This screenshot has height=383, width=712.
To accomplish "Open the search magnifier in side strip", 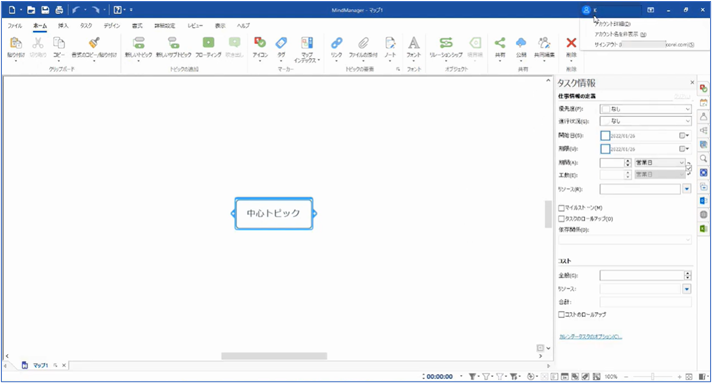I will pyautogui.click(x=703, y=158).
